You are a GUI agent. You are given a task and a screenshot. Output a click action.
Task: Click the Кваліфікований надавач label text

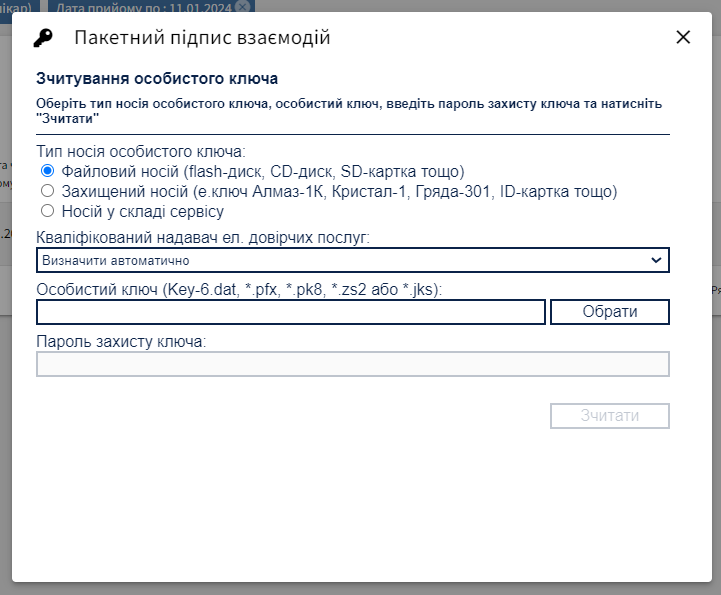pos(203,238)
